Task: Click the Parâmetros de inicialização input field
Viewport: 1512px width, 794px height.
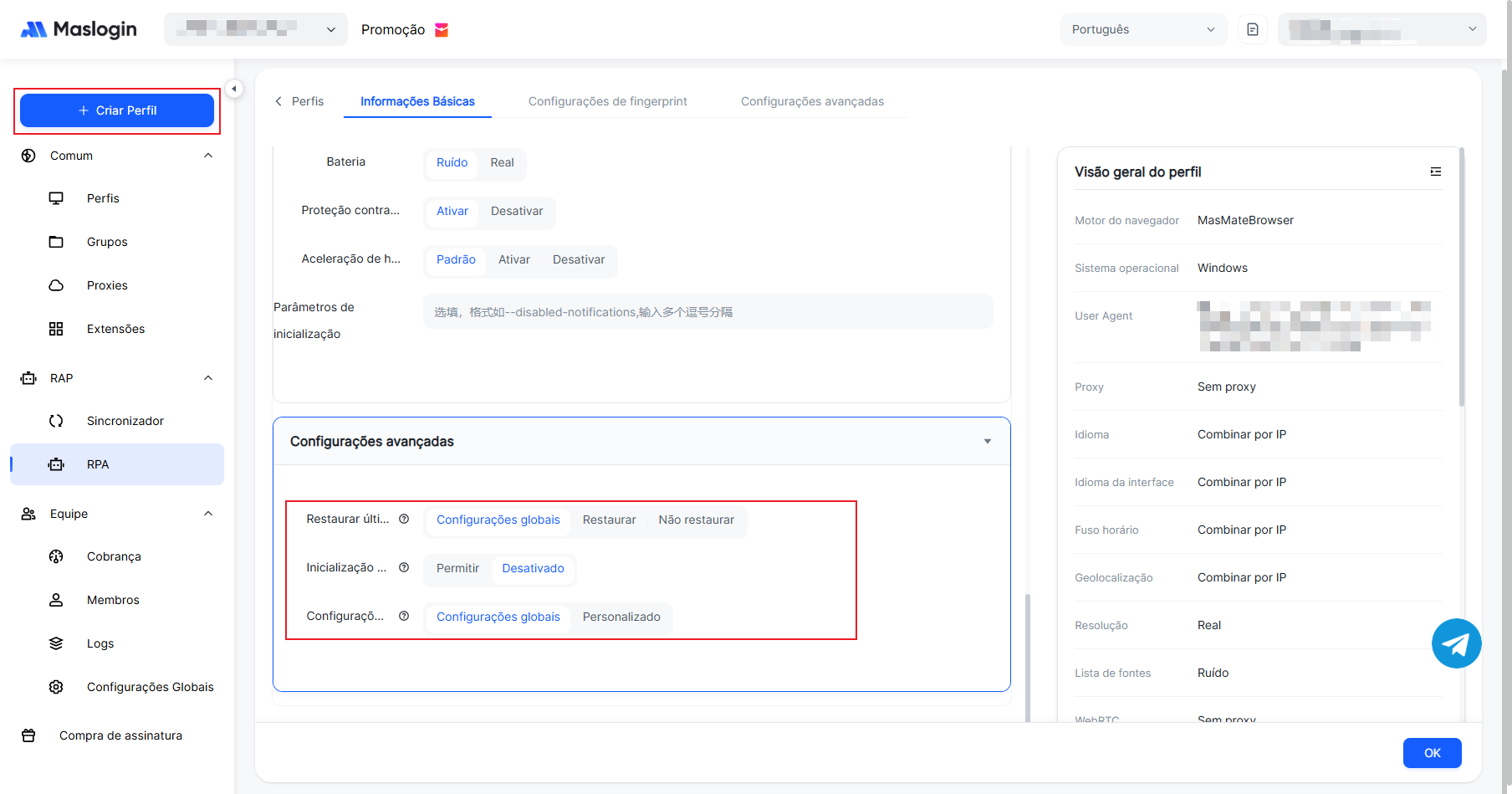Action: 707,312
